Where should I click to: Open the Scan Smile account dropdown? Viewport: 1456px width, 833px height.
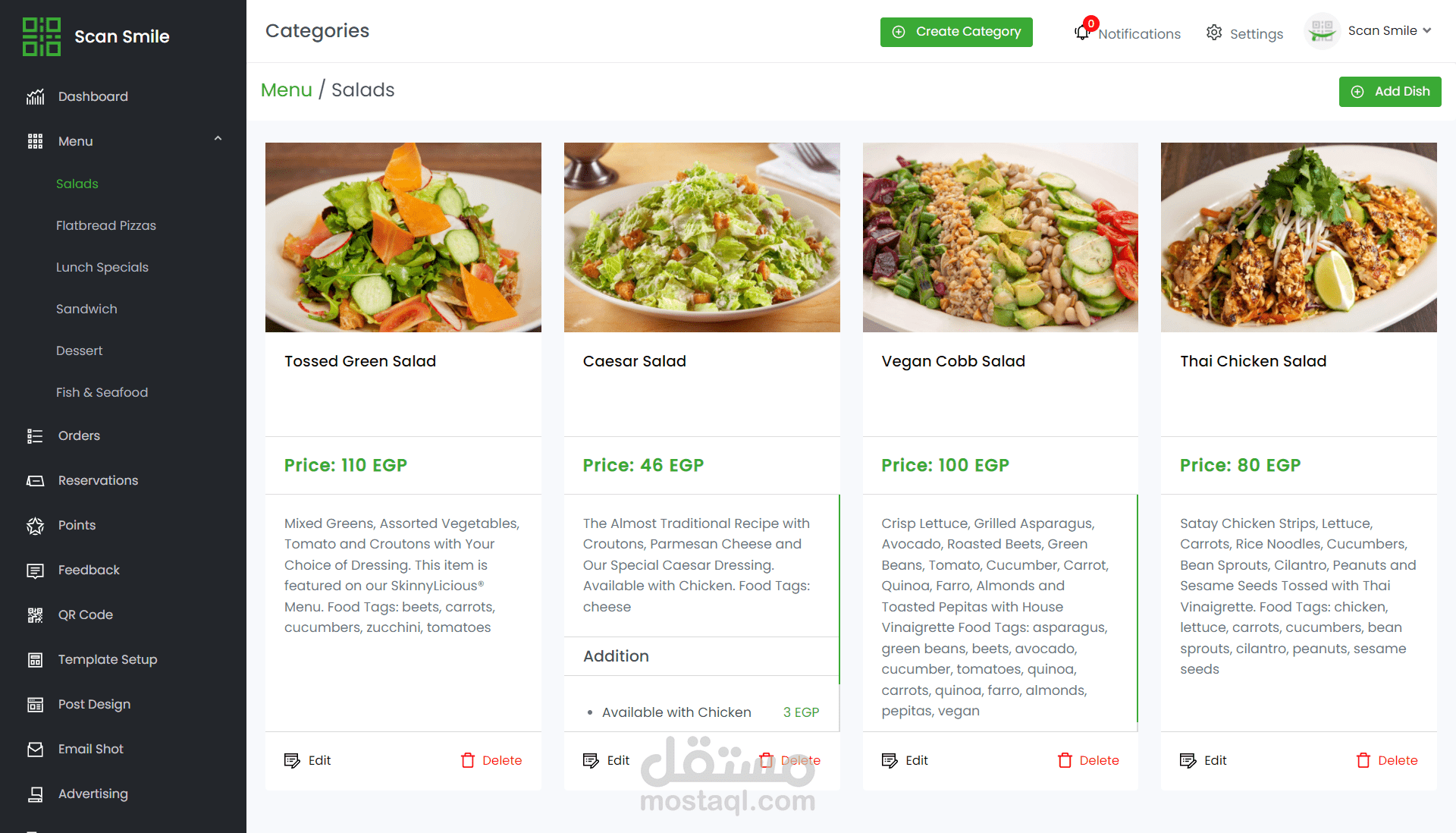tap(1369, 31)
